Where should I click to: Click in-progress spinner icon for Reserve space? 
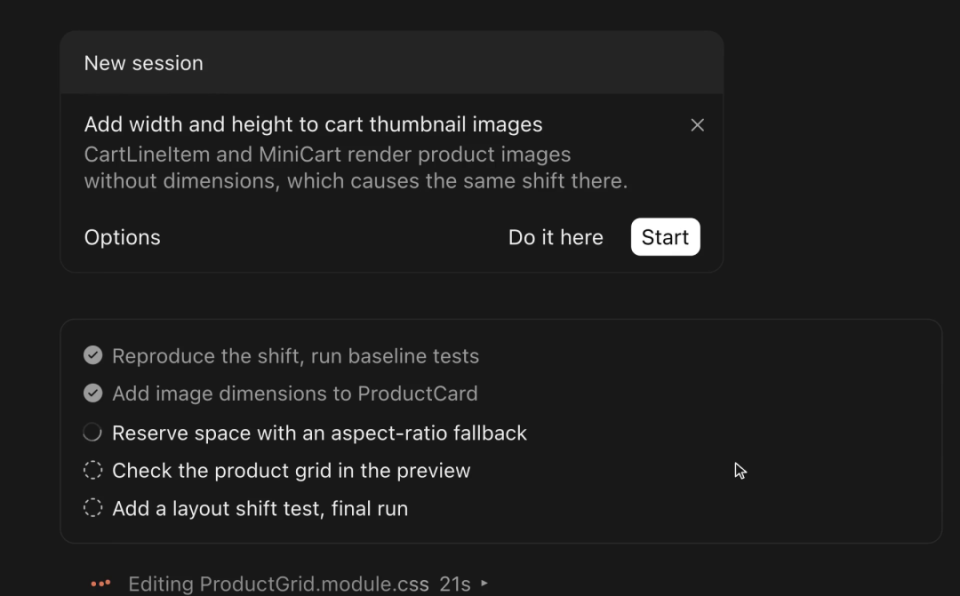pos(92,432)
